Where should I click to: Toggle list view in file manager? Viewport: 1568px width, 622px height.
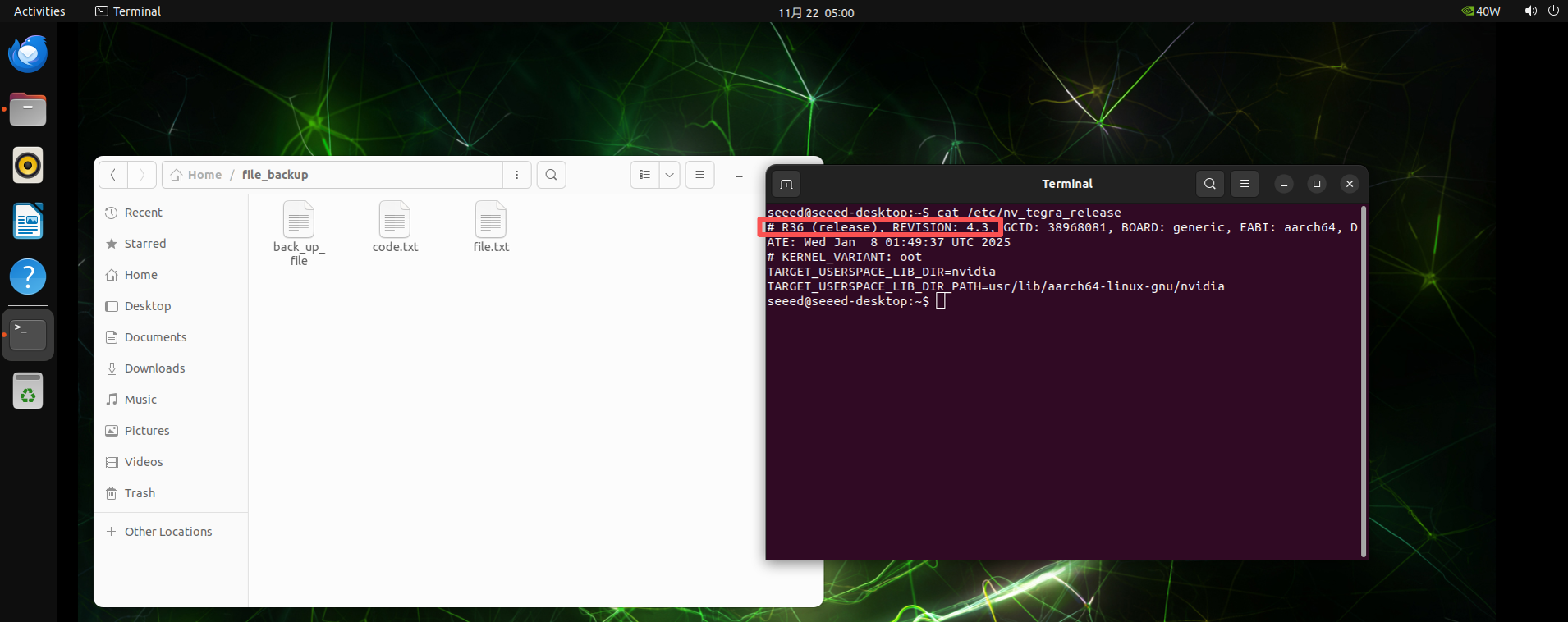point(645,175)
